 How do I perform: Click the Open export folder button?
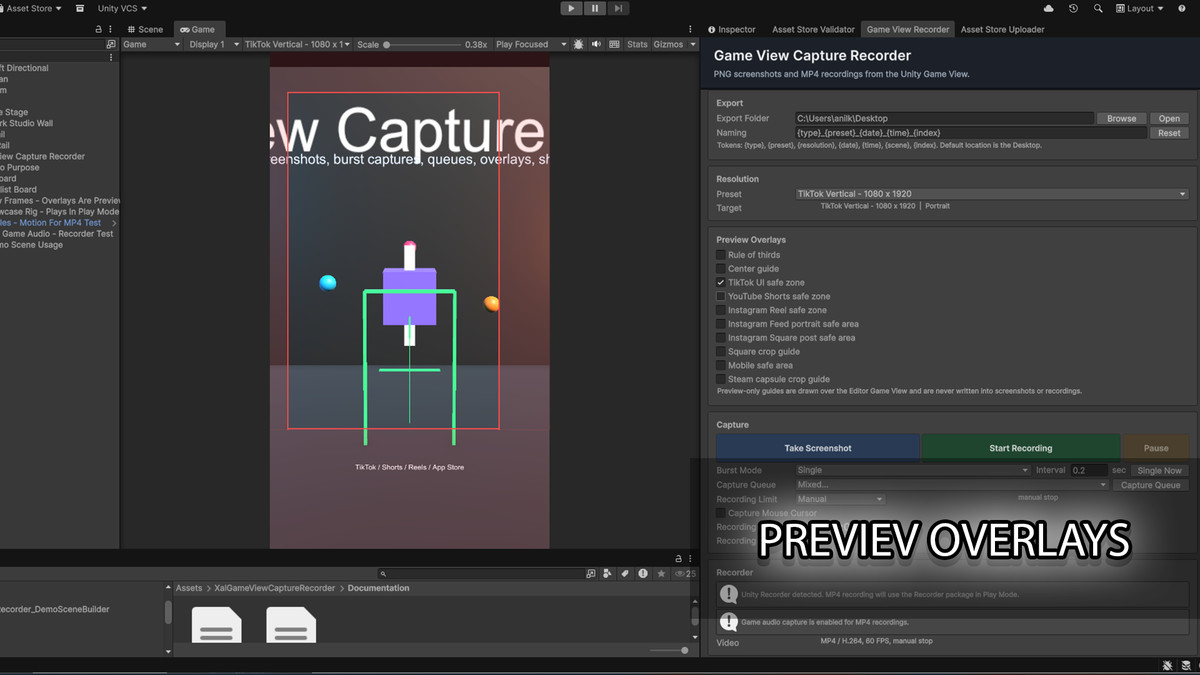tap(1169, 118)
